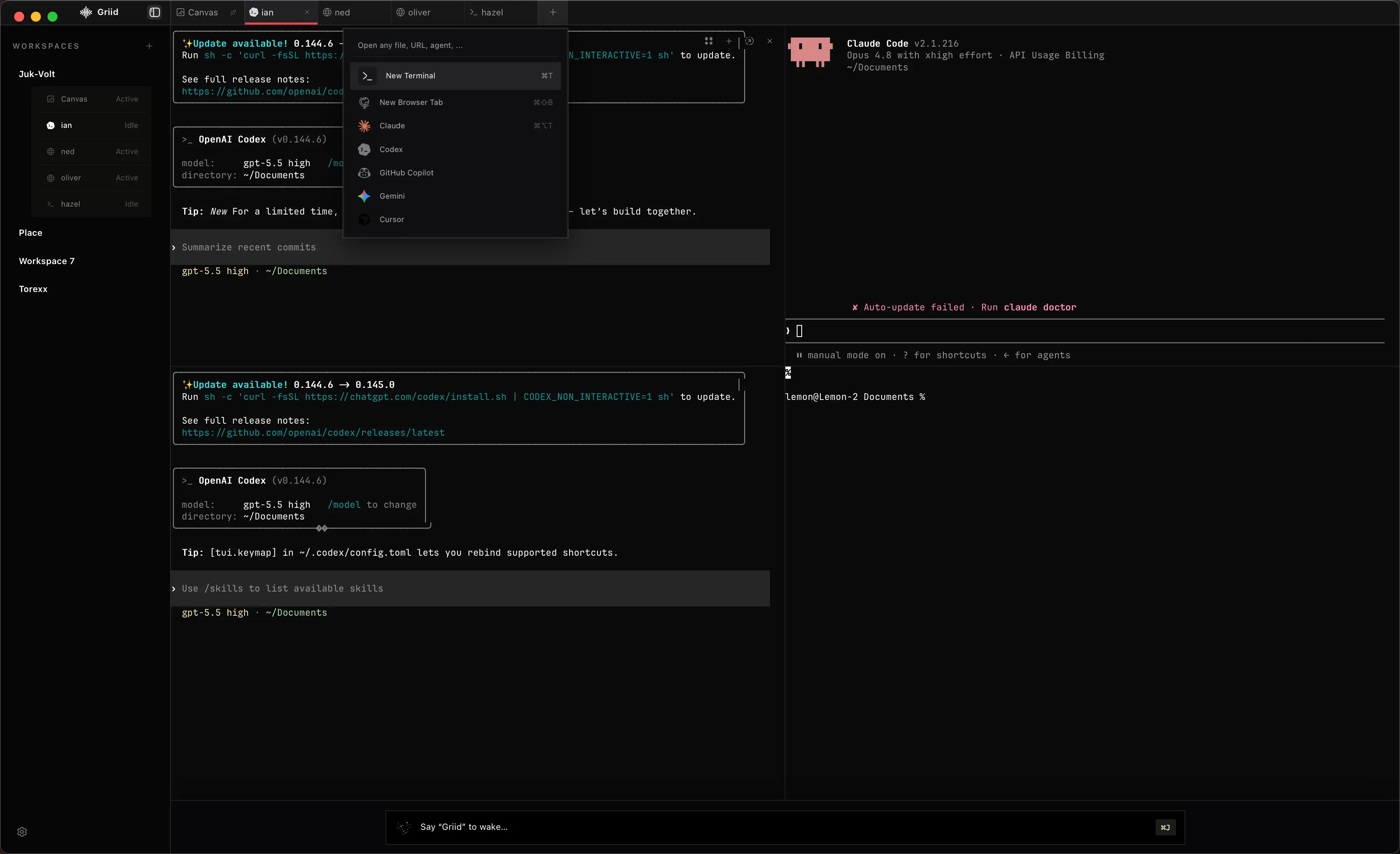The image size is (1400, 854).
Task: Click the Cursor cube icon
Action: (x=364, y=219)
